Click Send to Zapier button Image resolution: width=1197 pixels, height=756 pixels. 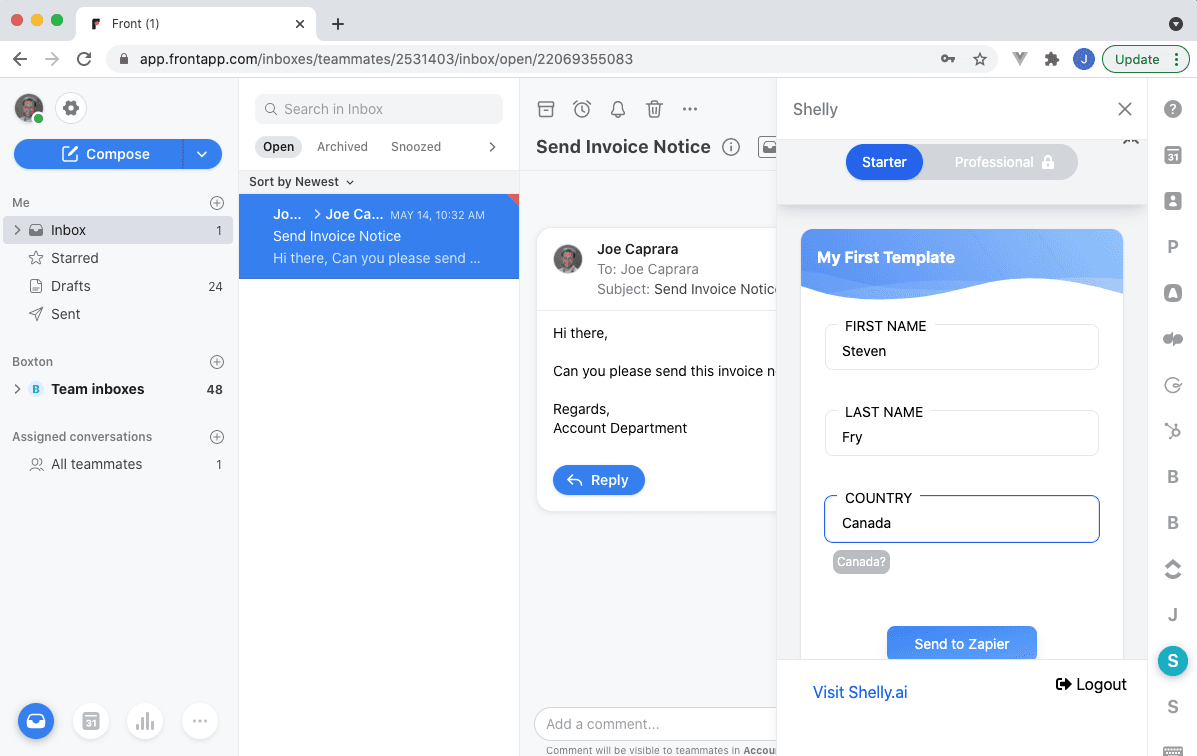coord(962,643)
